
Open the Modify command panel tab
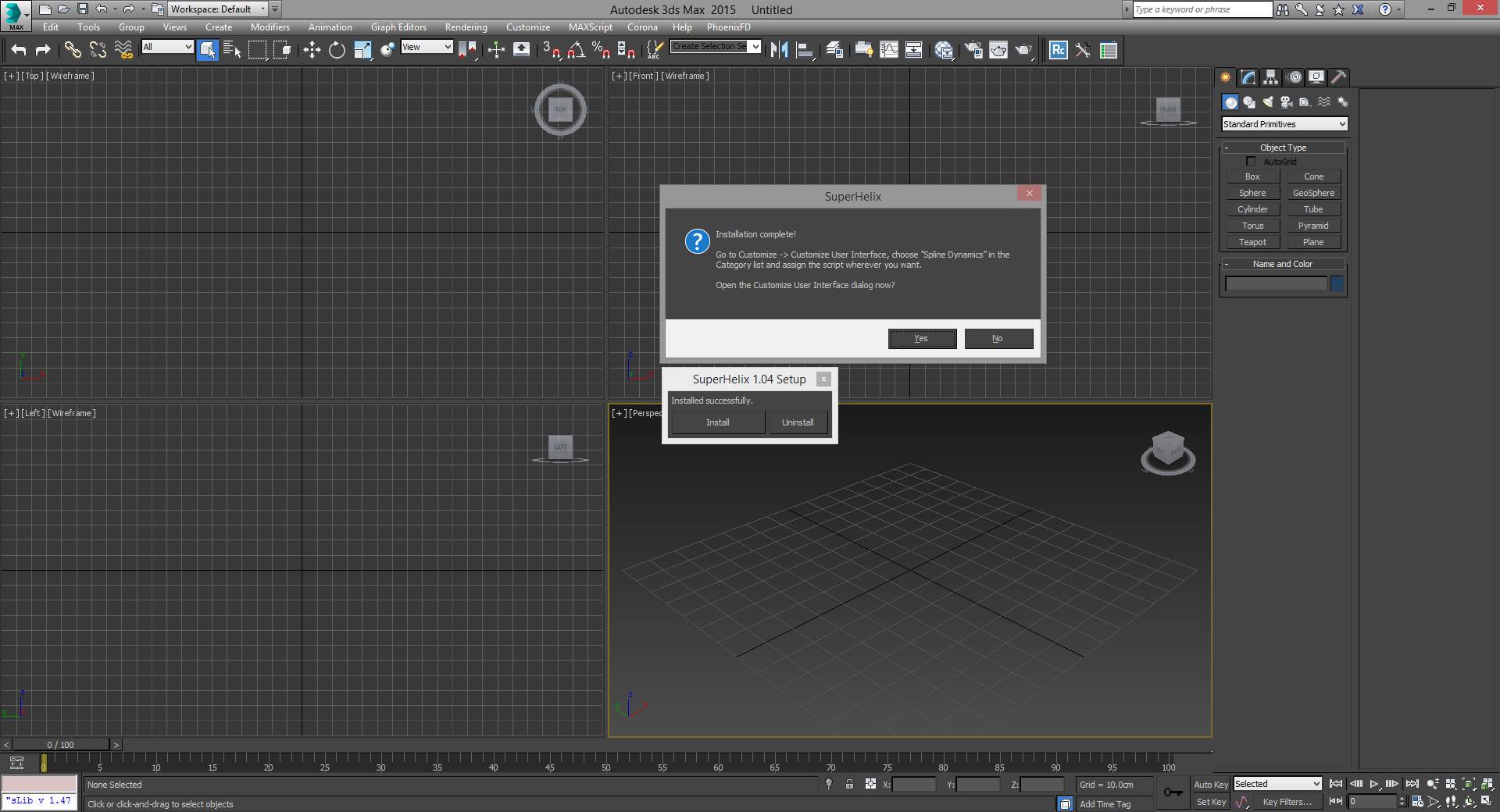pyautogui.click(x=1248, y=77)
